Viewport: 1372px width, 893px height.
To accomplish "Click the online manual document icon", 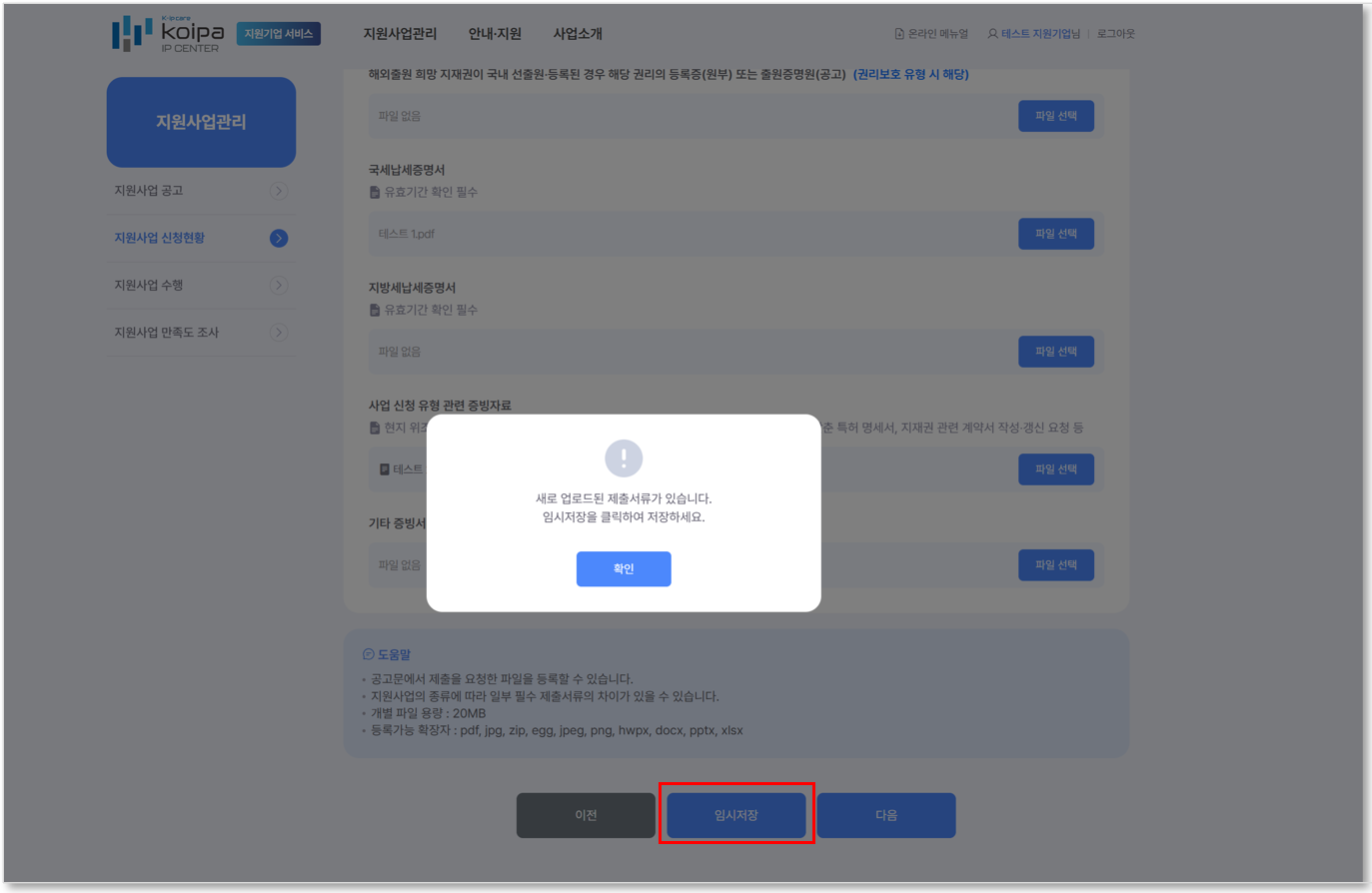I will pos(899,34).
